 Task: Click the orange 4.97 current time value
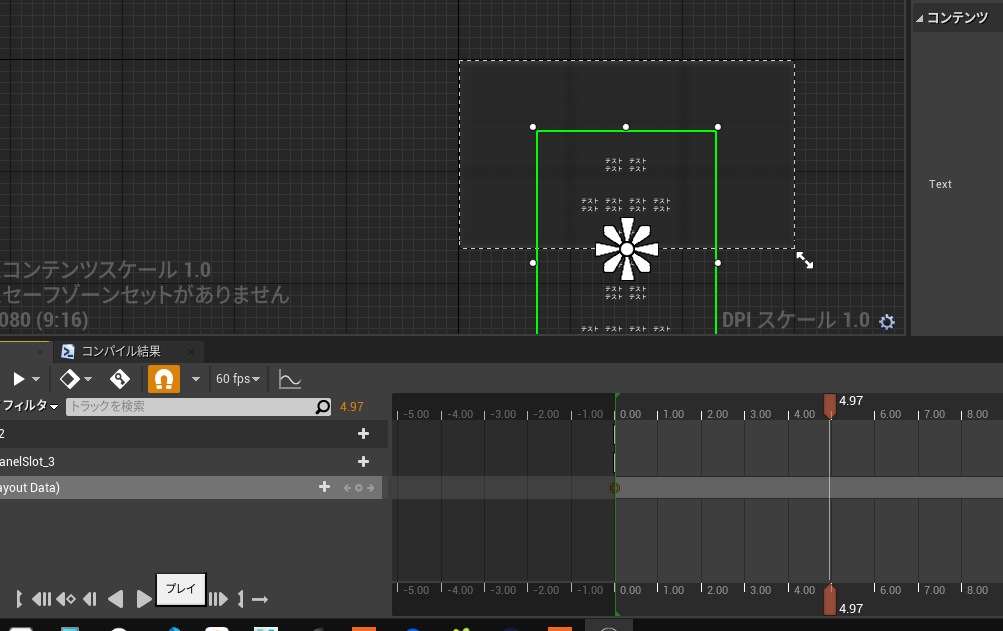352,406
